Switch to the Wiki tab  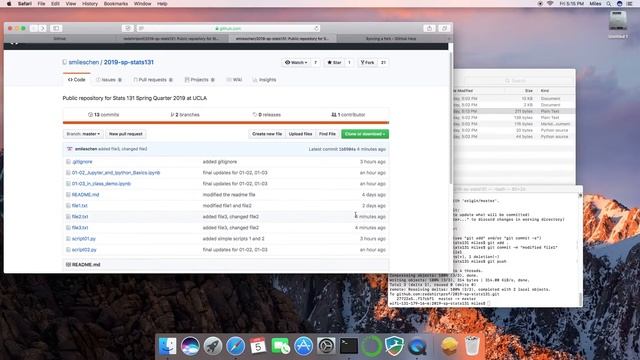[234, 80]
